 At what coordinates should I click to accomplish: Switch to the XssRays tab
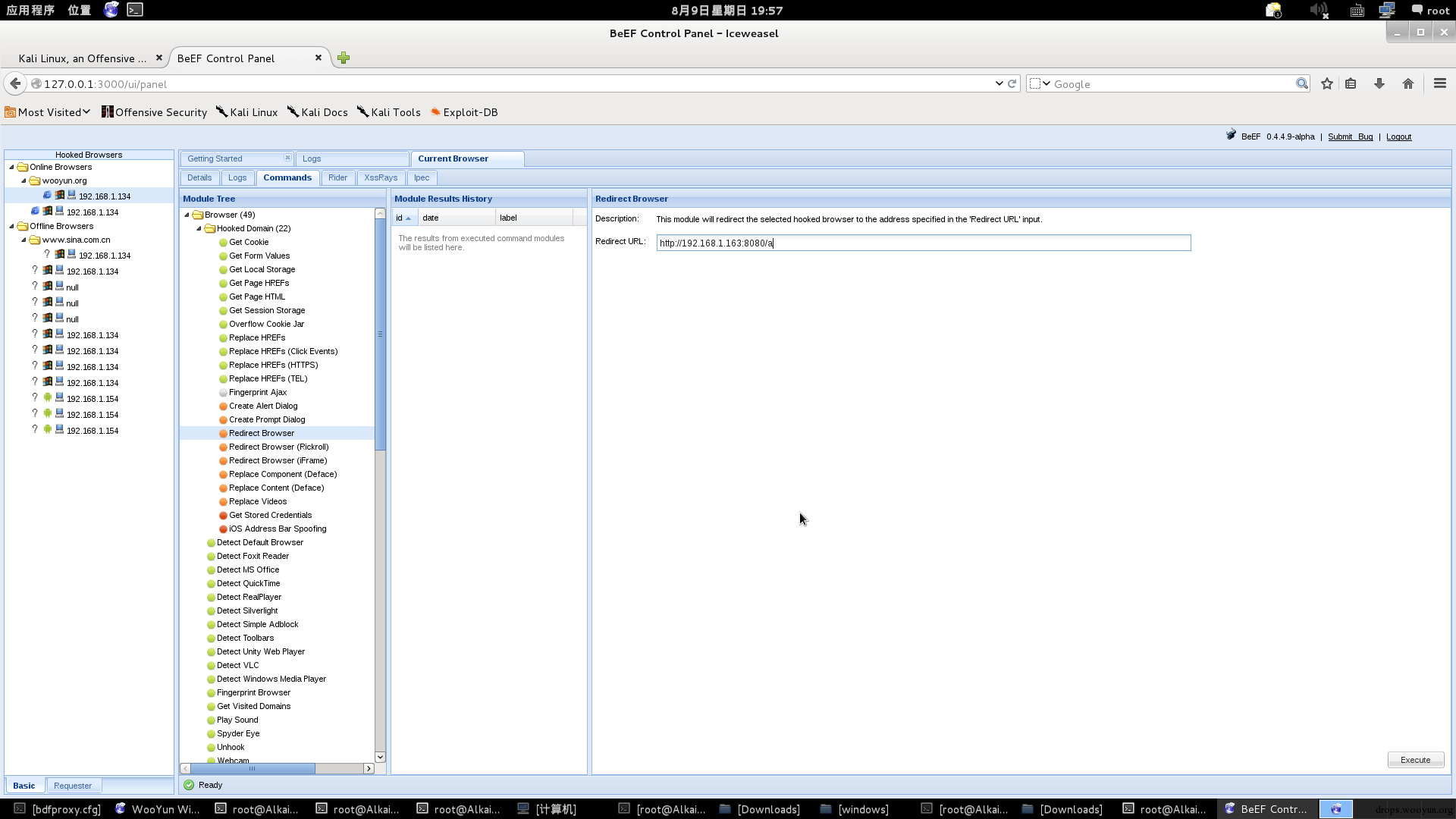(x=381, y=177)
